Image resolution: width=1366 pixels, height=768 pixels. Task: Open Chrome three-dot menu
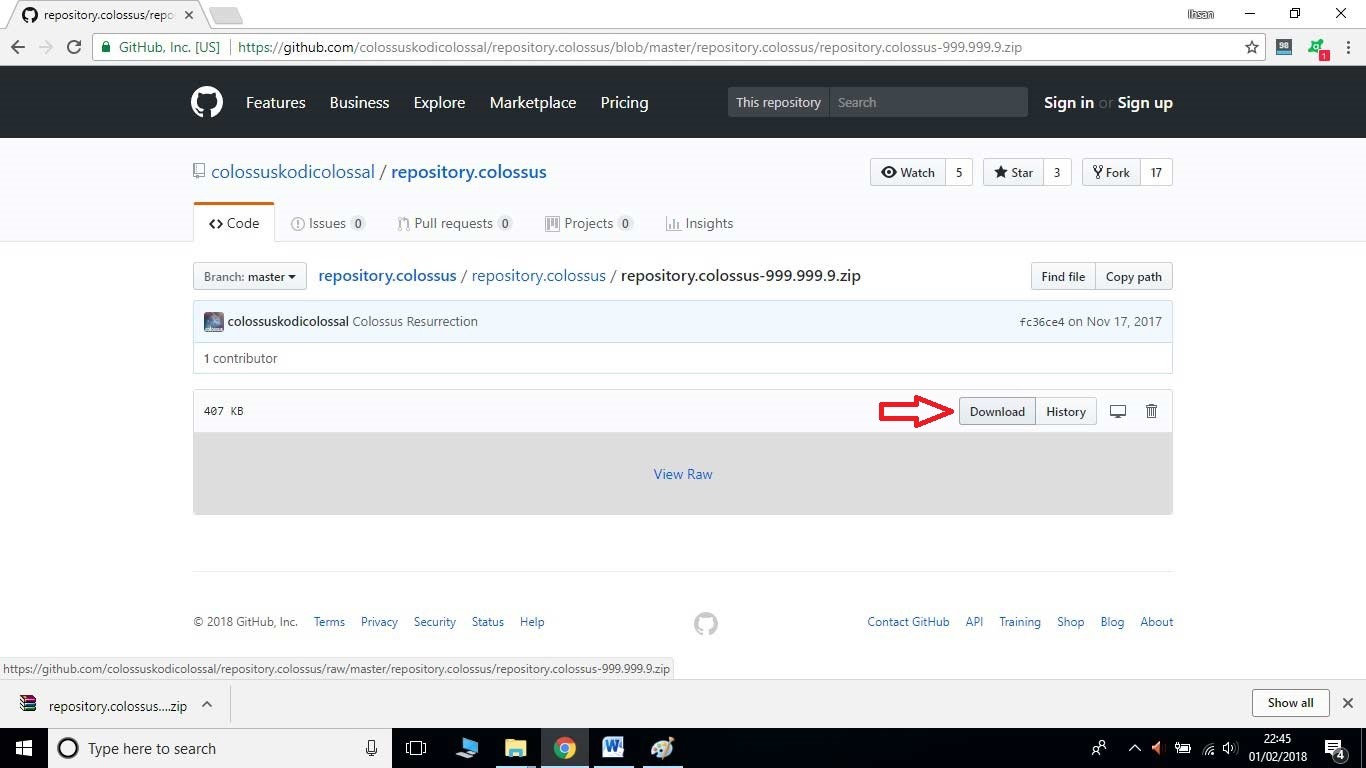tap(1348, 47)
